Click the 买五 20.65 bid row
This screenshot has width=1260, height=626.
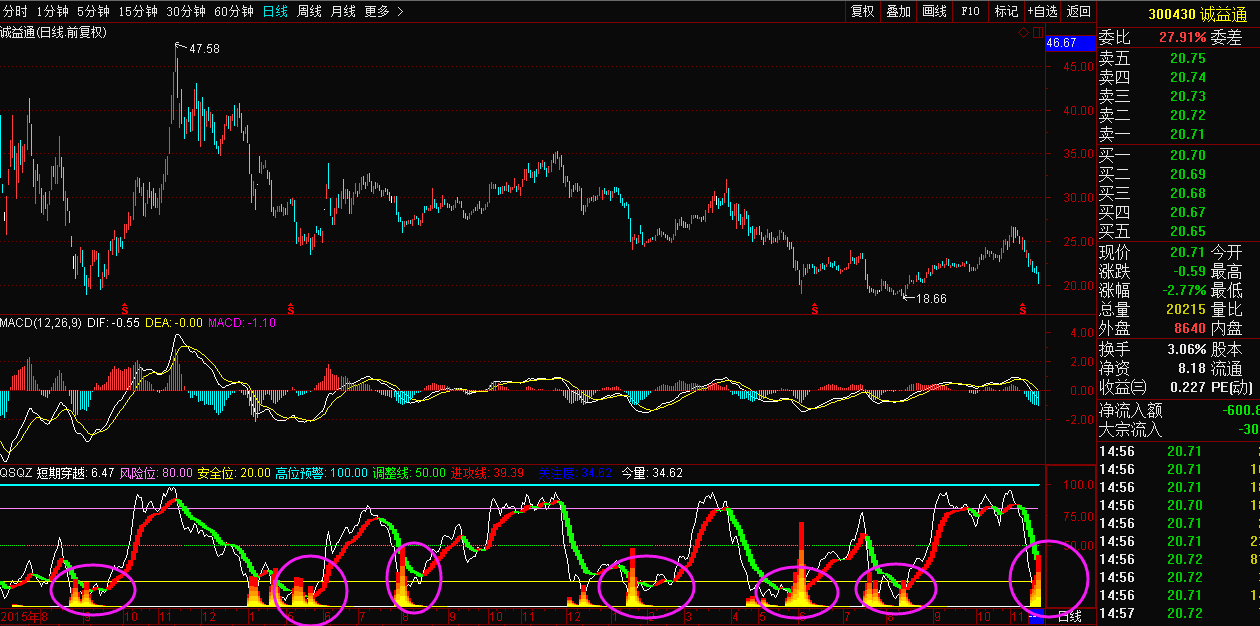[1179, 231]
